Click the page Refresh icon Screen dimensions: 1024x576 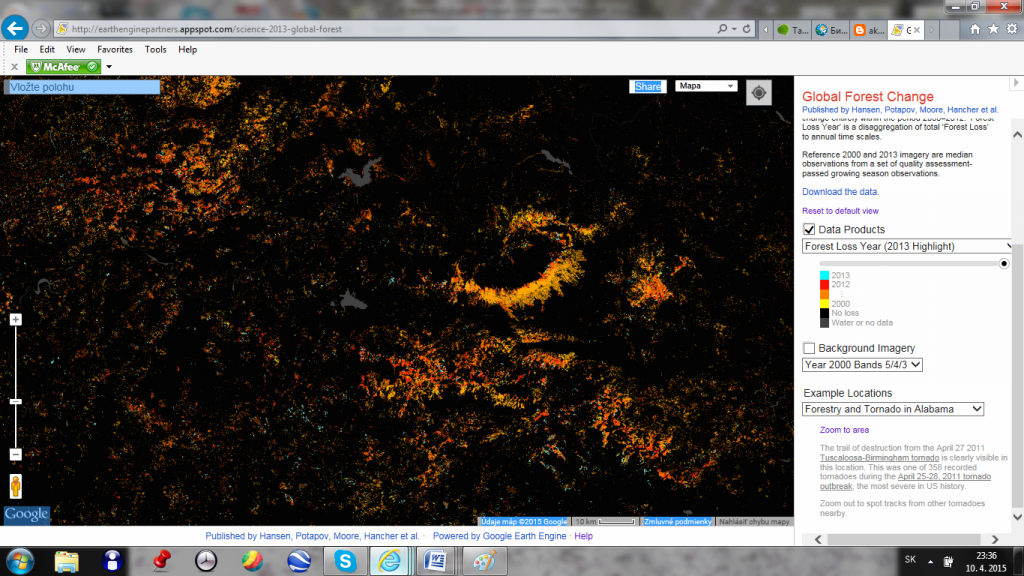click(x=746, y=29)
